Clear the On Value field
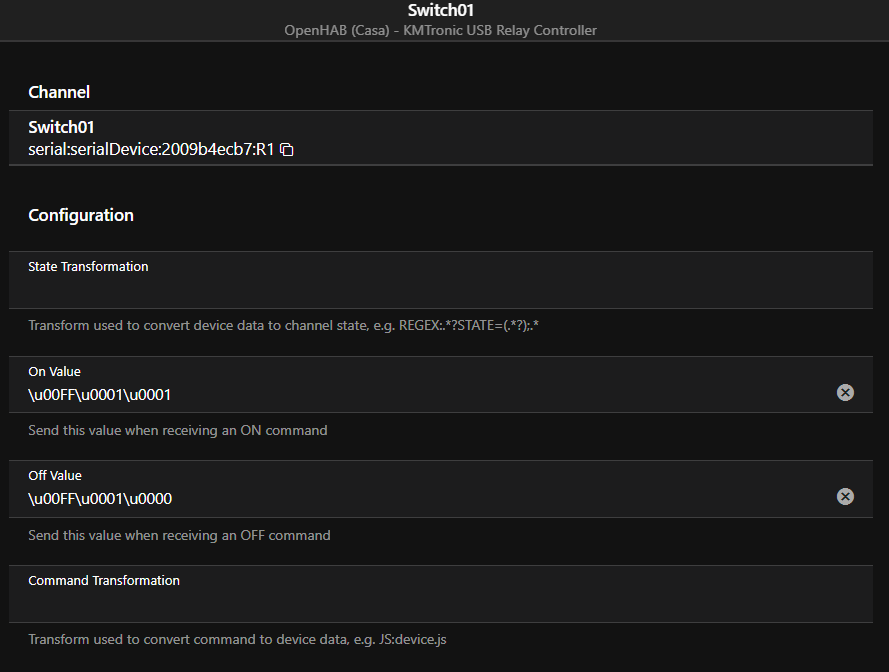Image resolution: width=889 pixels, height=672 pixels. pos(845,393)
